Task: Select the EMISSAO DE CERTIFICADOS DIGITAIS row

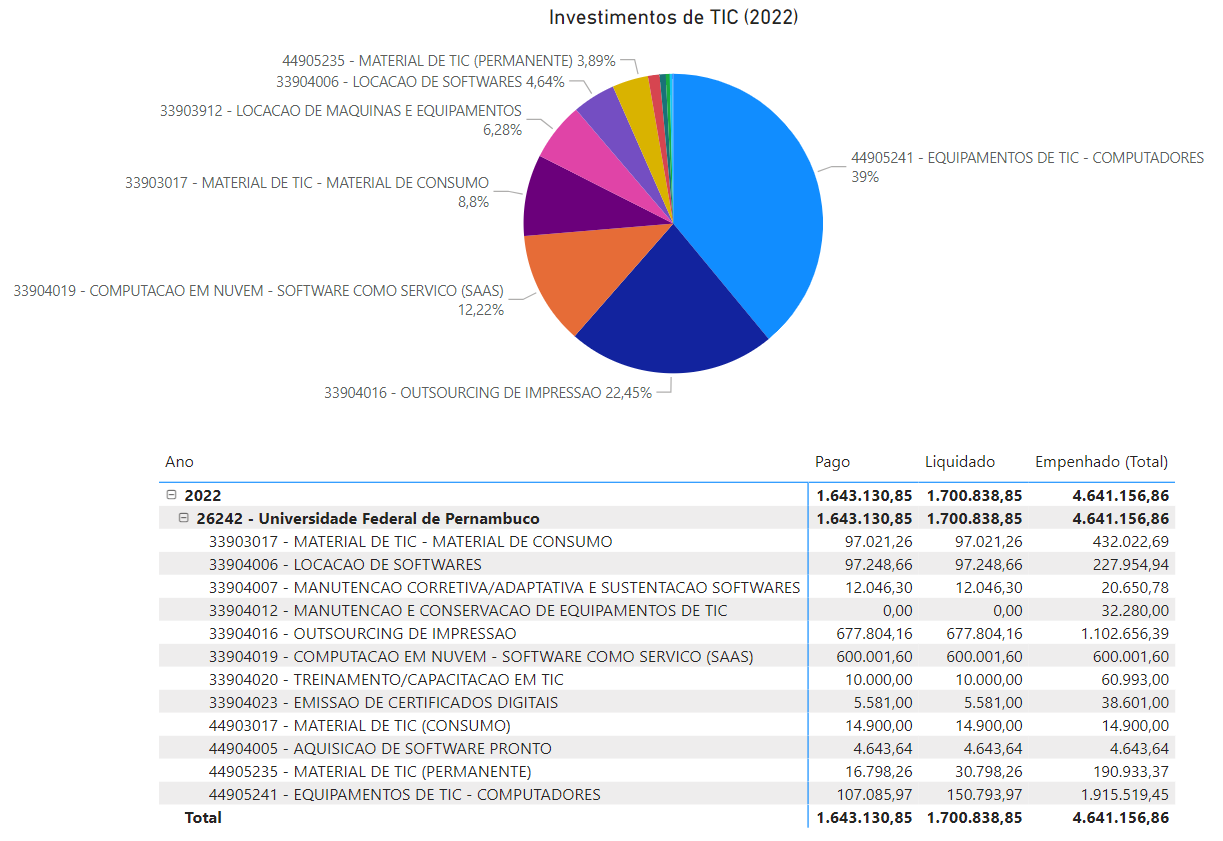Action: tap(383, 702)
